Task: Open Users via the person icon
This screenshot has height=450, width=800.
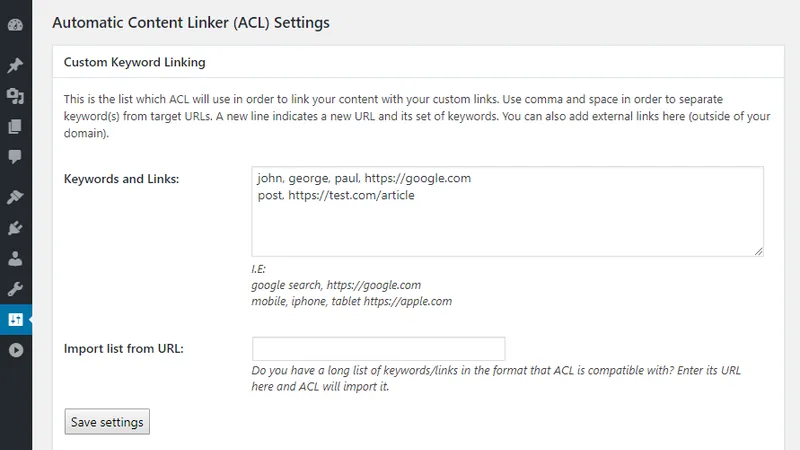Action: coord(15,259)
